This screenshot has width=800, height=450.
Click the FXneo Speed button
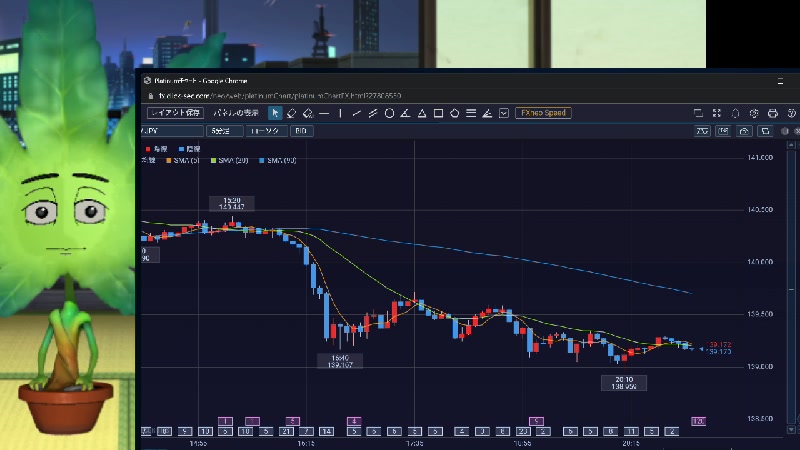(542, 113)
